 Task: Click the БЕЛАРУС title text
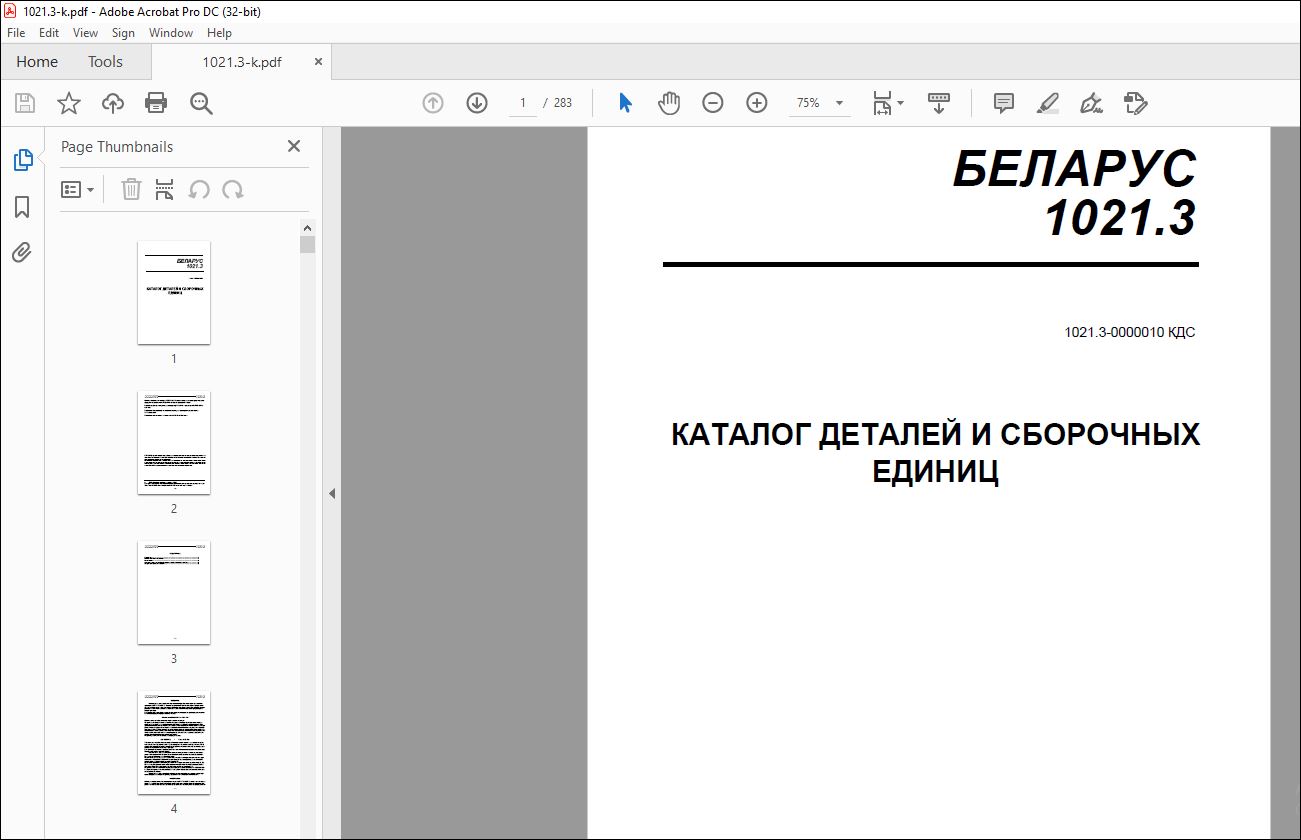(1075, 169)
